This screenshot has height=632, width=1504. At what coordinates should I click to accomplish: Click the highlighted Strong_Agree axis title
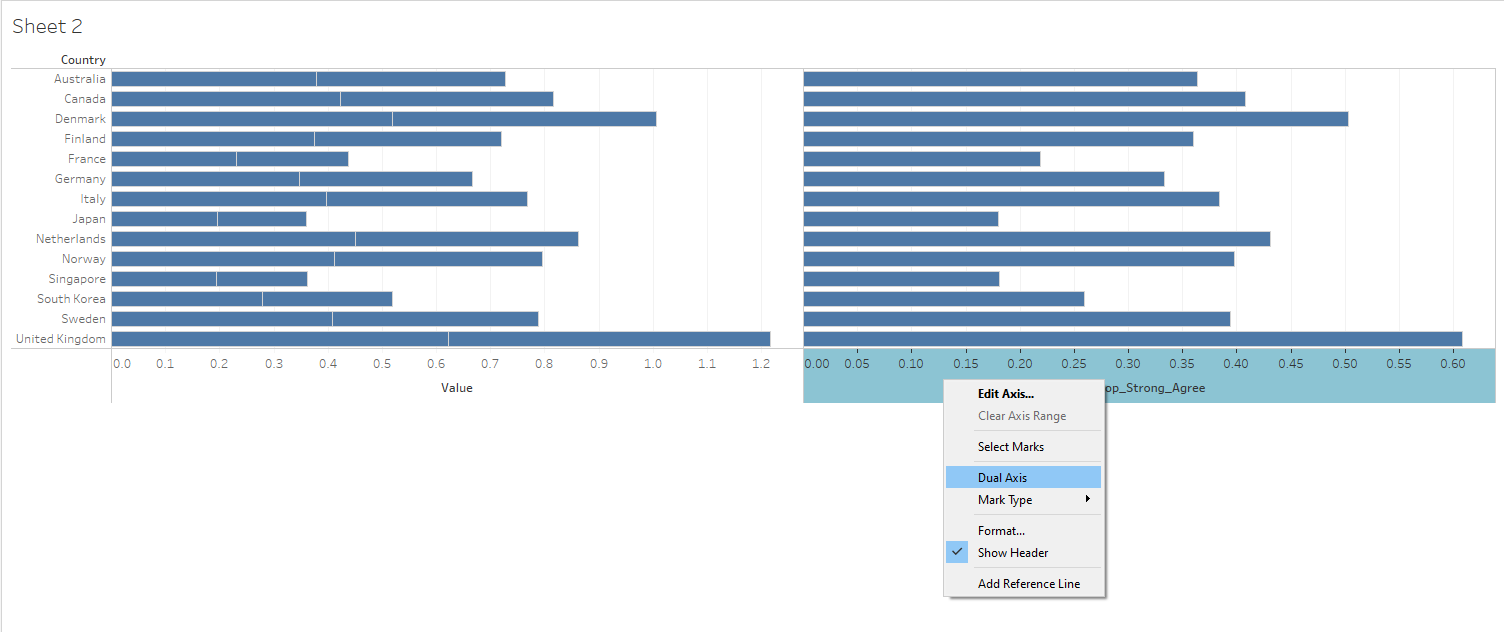pos(1148,388)
